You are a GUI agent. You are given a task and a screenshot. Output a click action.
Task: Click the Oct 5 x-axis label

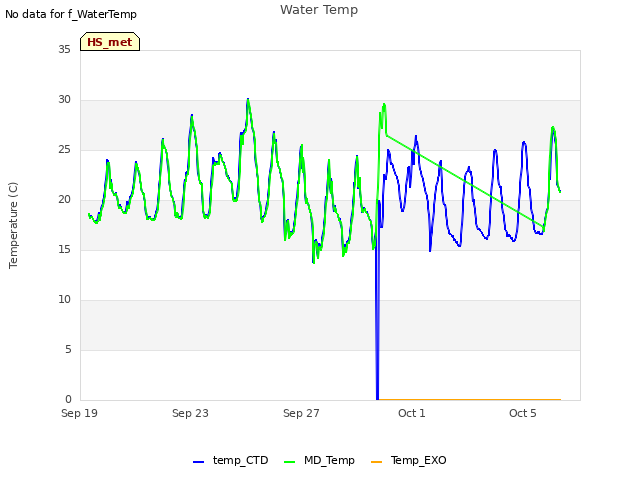[x=523, y=413]
